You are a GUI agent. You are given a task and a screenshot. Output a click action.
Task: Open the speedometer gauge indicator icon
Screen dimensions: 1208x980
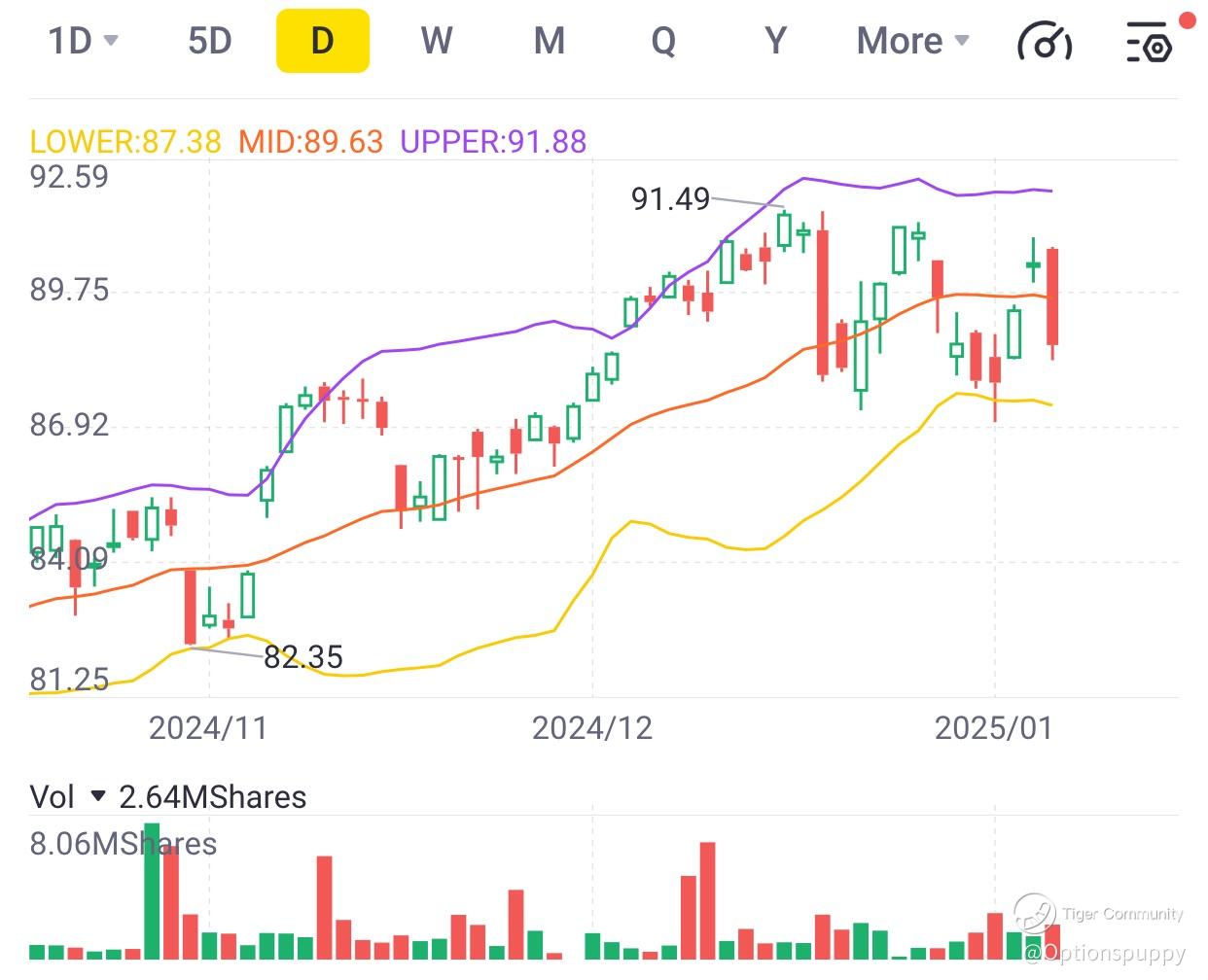coord(1044,41)
